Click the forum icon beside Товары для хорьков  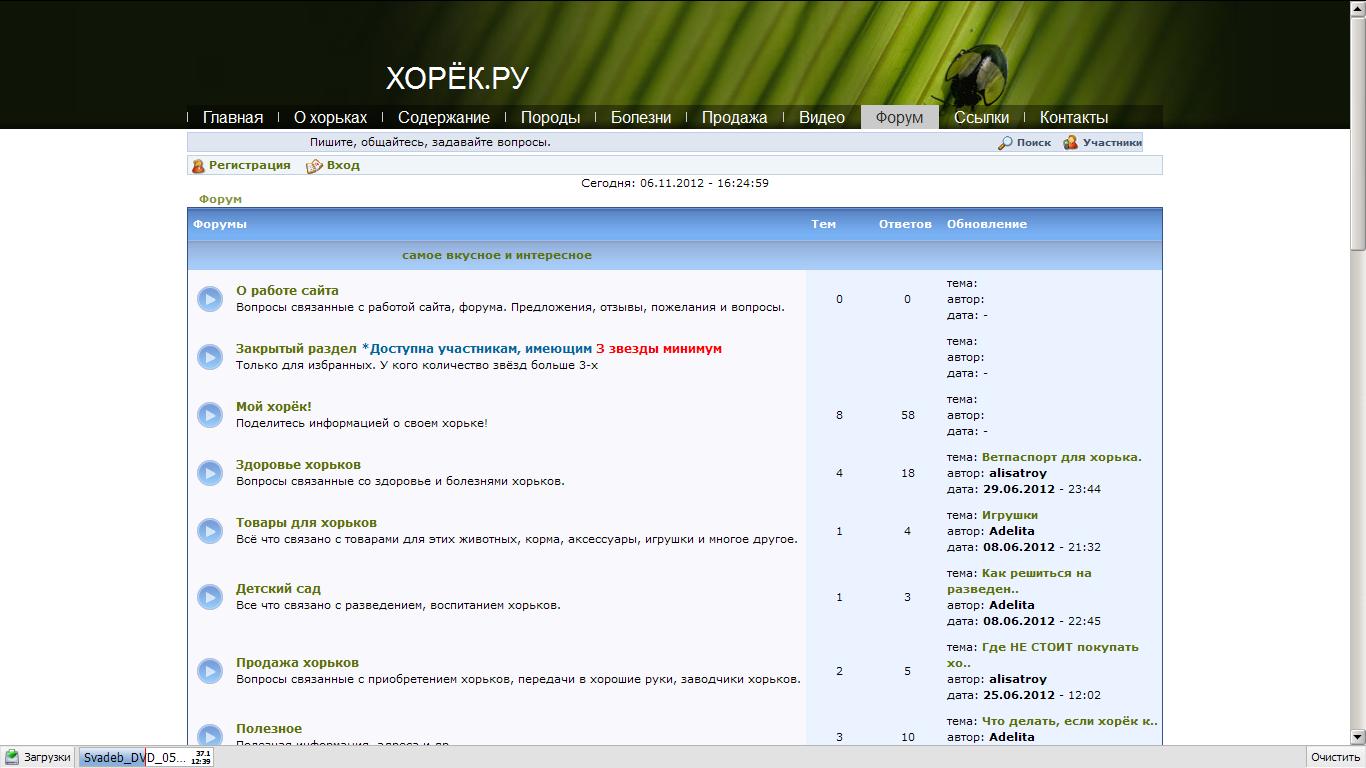209,531
